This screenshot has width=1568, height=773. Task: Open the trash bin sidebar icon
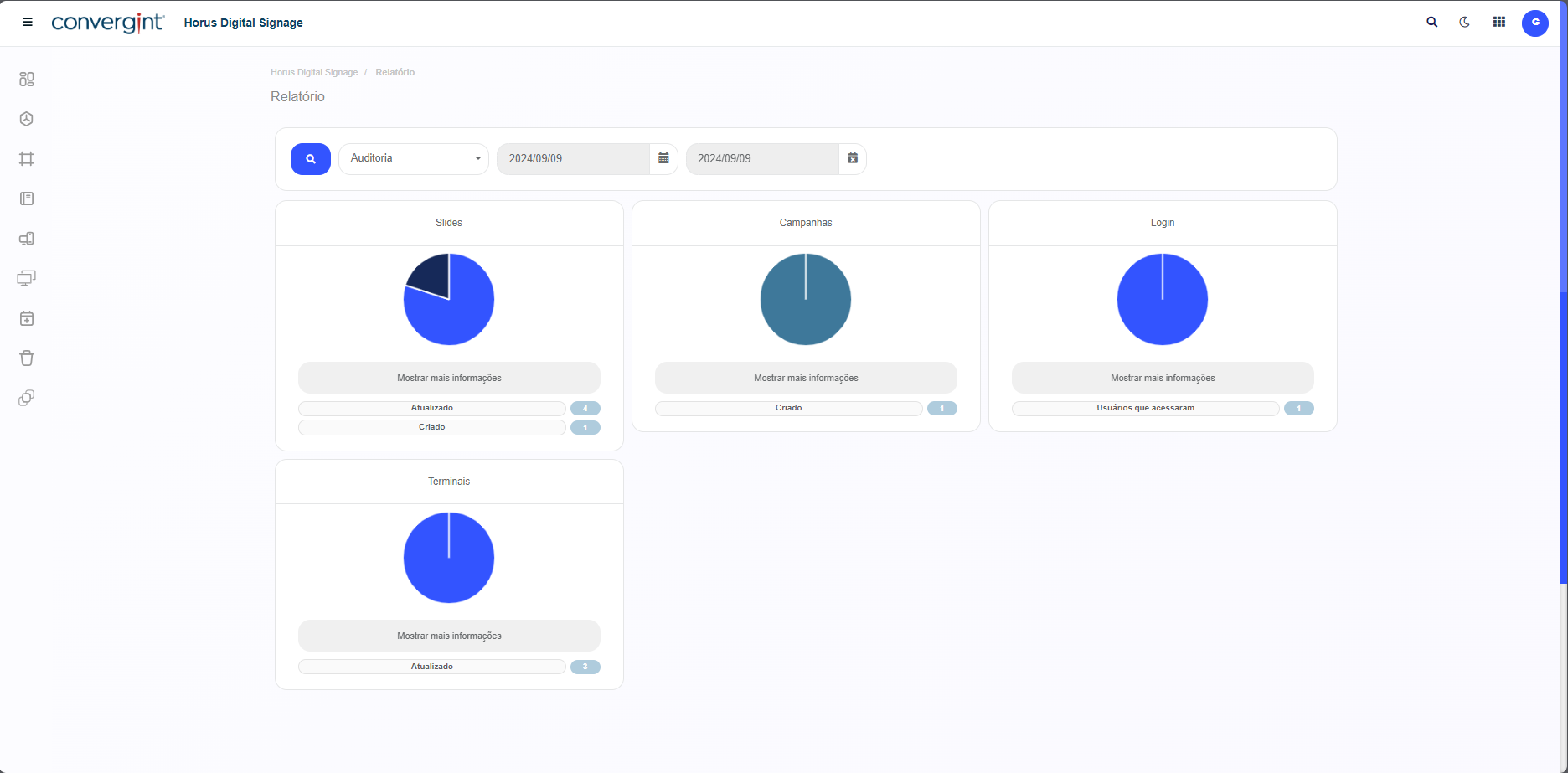(27, 358)
